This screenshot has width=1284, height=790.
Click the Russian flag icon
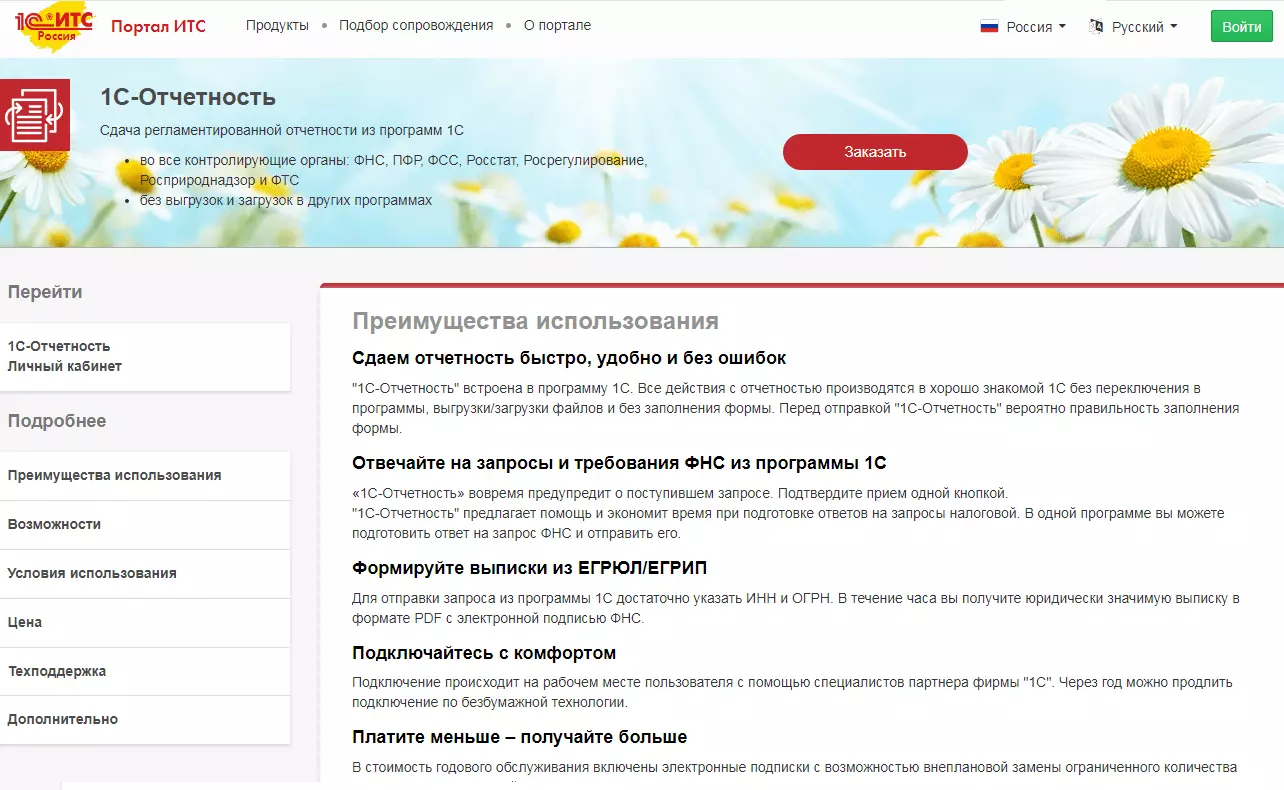[x=989, y=27]
